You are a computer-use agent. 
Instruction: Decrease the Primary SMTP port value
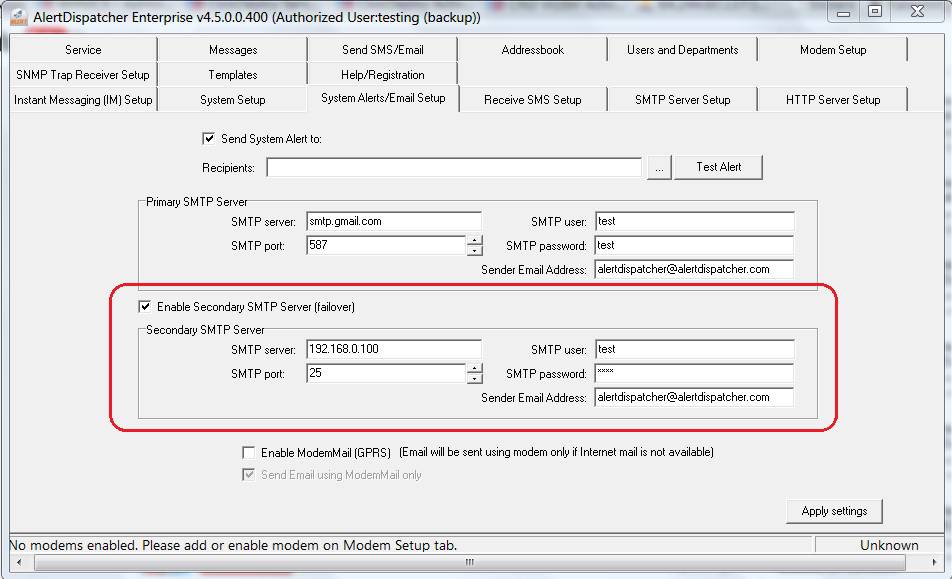coord(475,251)
